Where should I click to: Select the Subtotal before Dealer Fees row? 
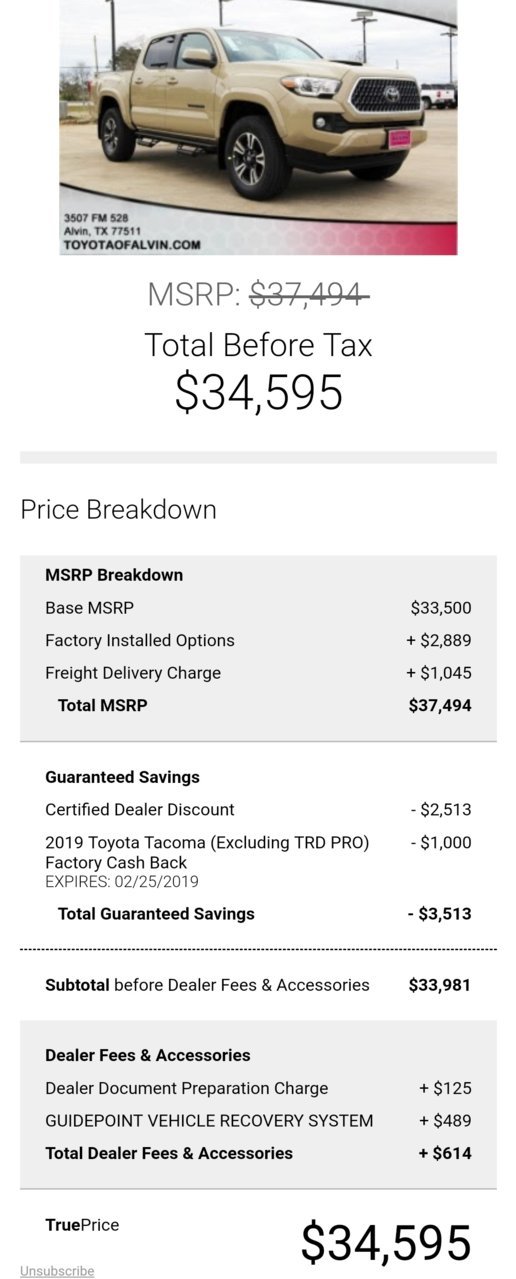258,985
